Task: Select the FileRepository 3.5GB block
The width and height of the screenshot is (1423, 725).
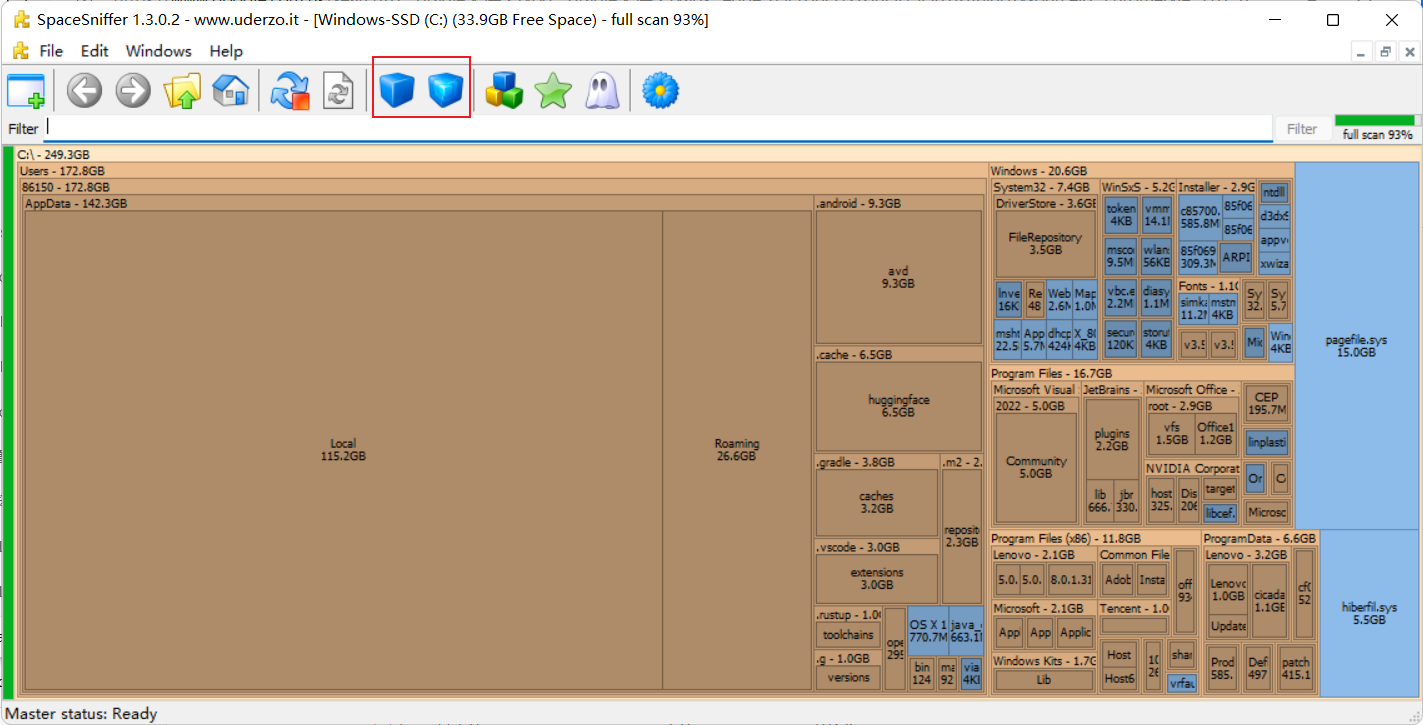Action: pos(1045,244)
